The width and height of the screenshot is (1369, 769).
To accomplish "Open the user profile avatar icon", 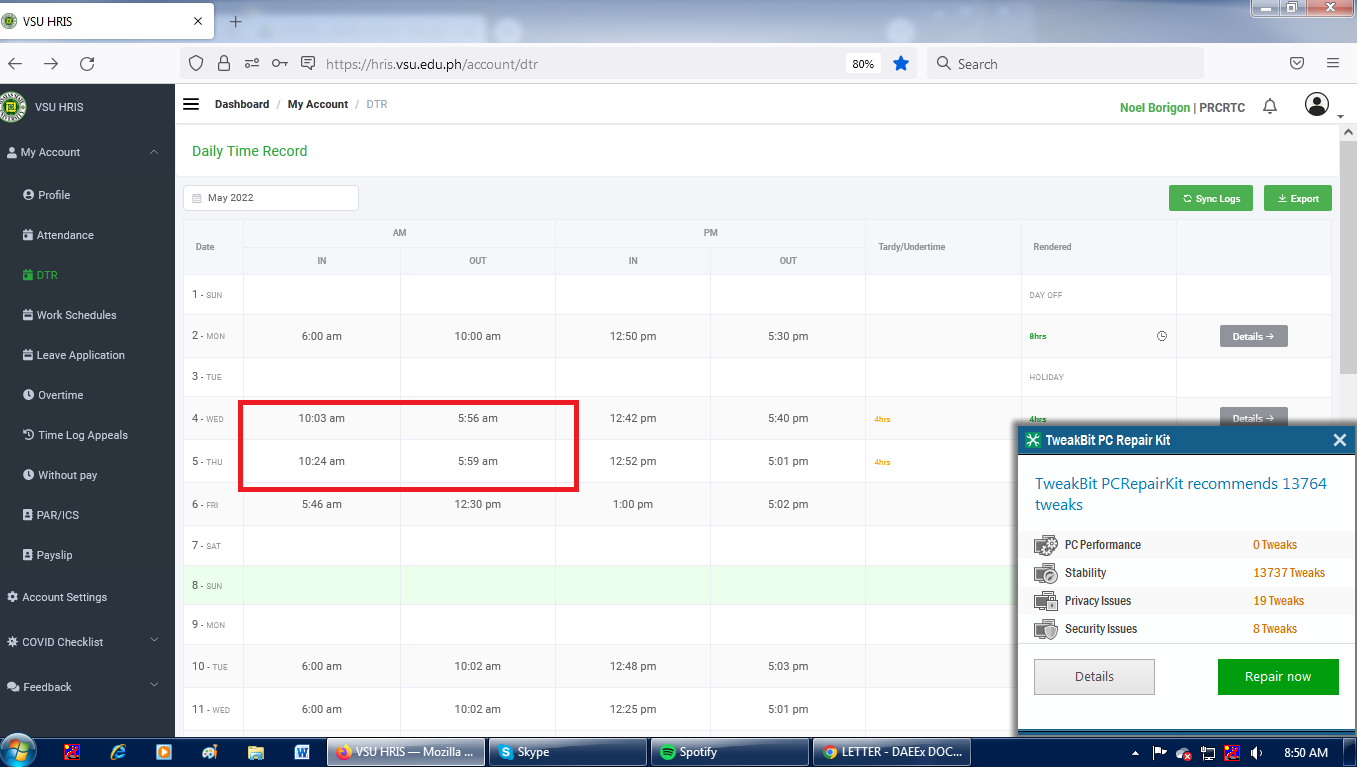I will click(1317, 104).
